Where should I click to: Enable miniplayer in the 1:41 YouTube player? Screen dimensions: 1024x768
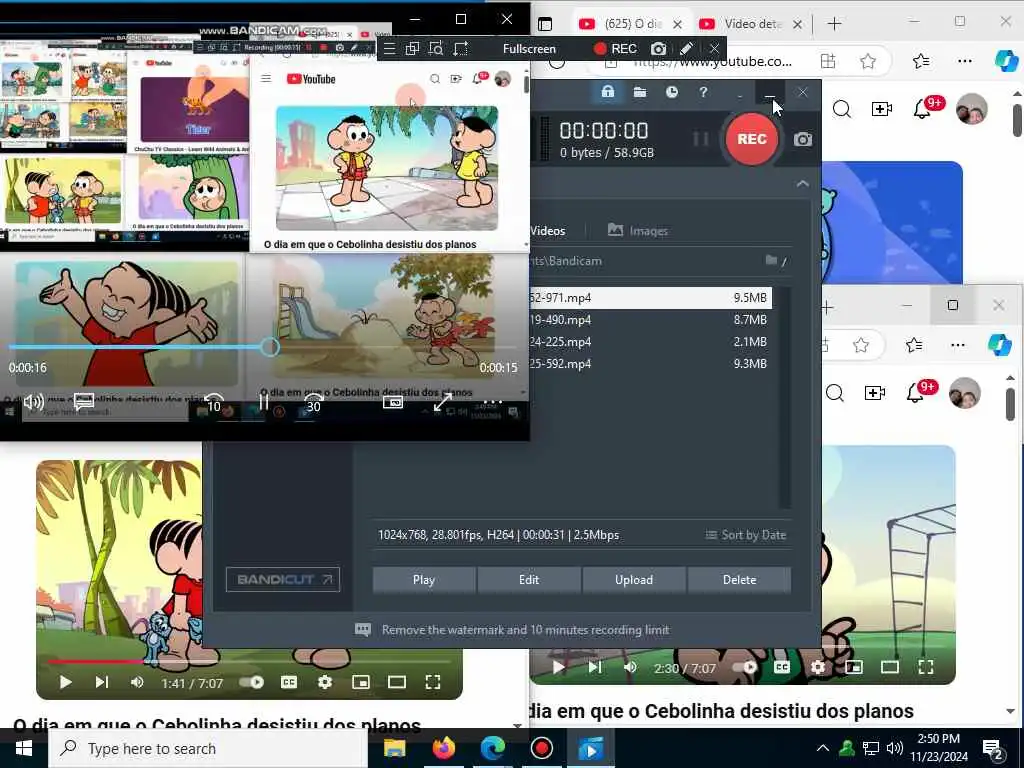(360, 682)
